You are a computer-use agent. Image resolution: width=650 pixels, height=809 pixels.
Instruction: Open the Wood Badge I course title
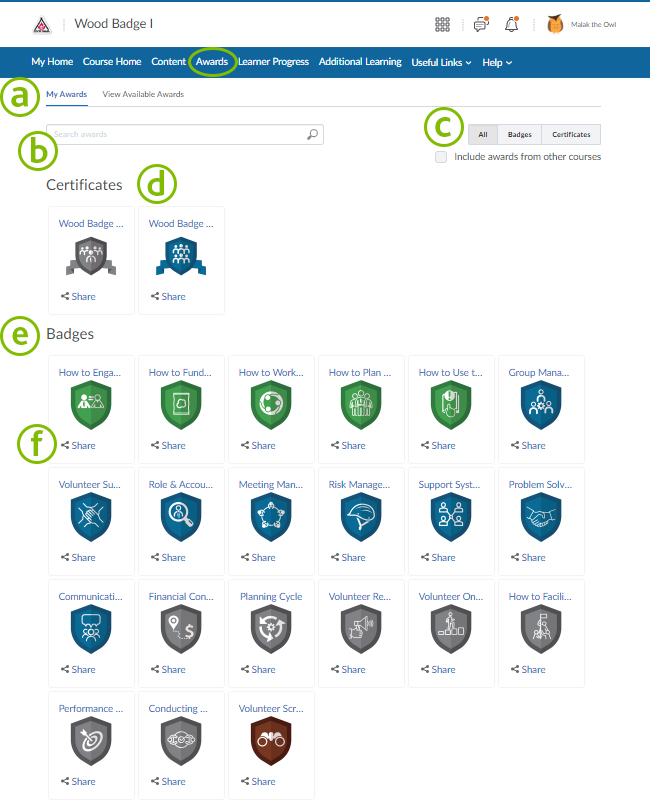click(113, 24)
